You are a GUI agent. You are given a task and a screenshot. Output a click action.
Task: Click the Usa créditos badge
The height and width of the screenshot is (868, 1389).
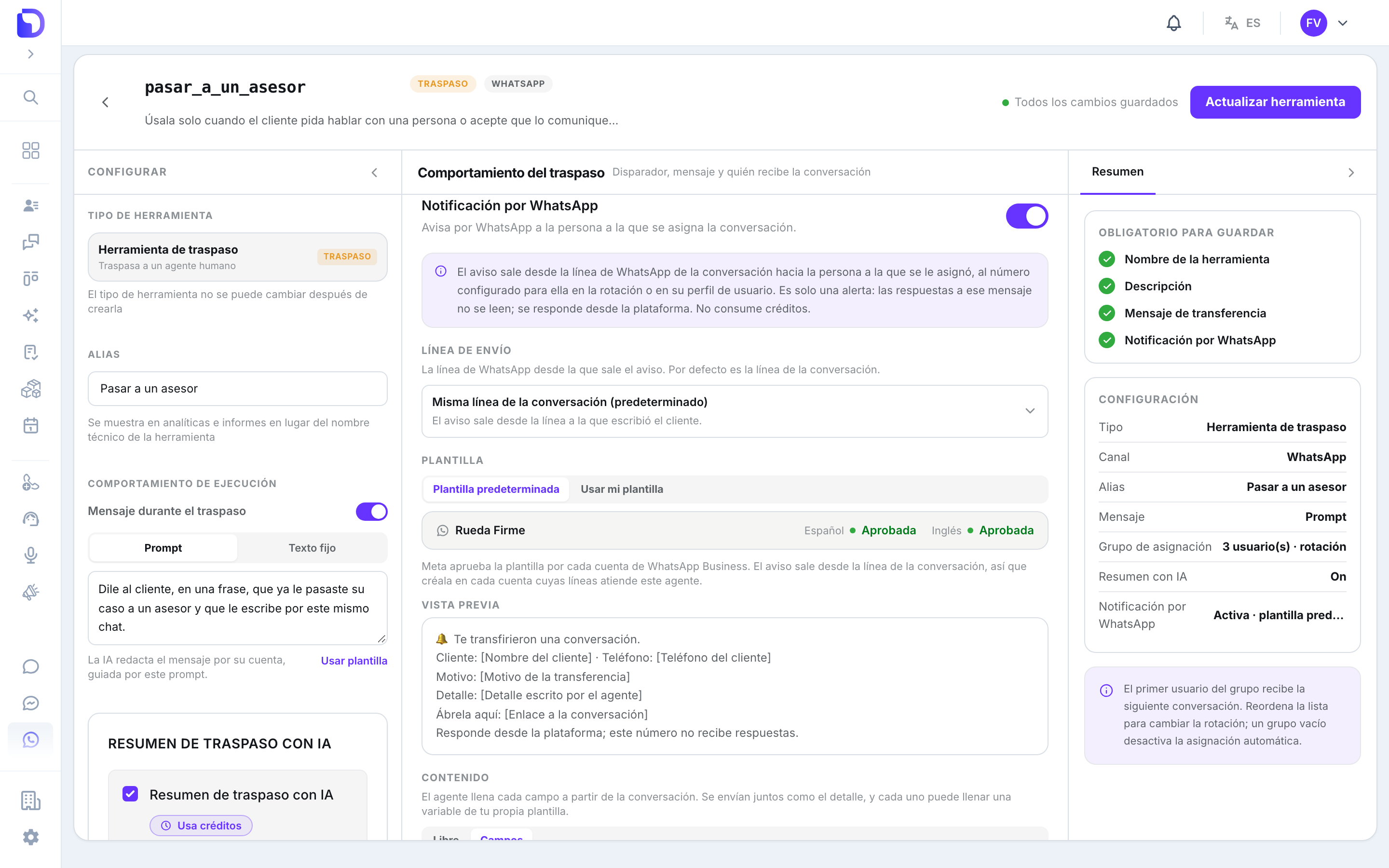coord(201,826)
